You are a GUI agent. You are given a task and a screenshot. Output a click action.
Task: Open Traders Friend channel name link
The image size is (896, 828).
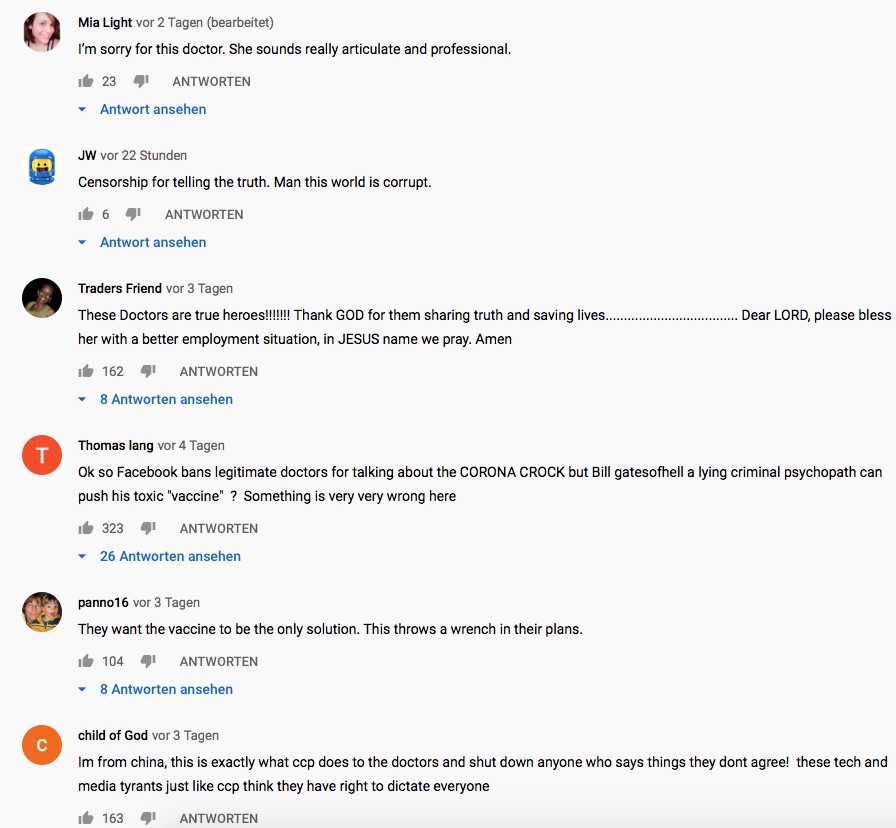[120, 288]
